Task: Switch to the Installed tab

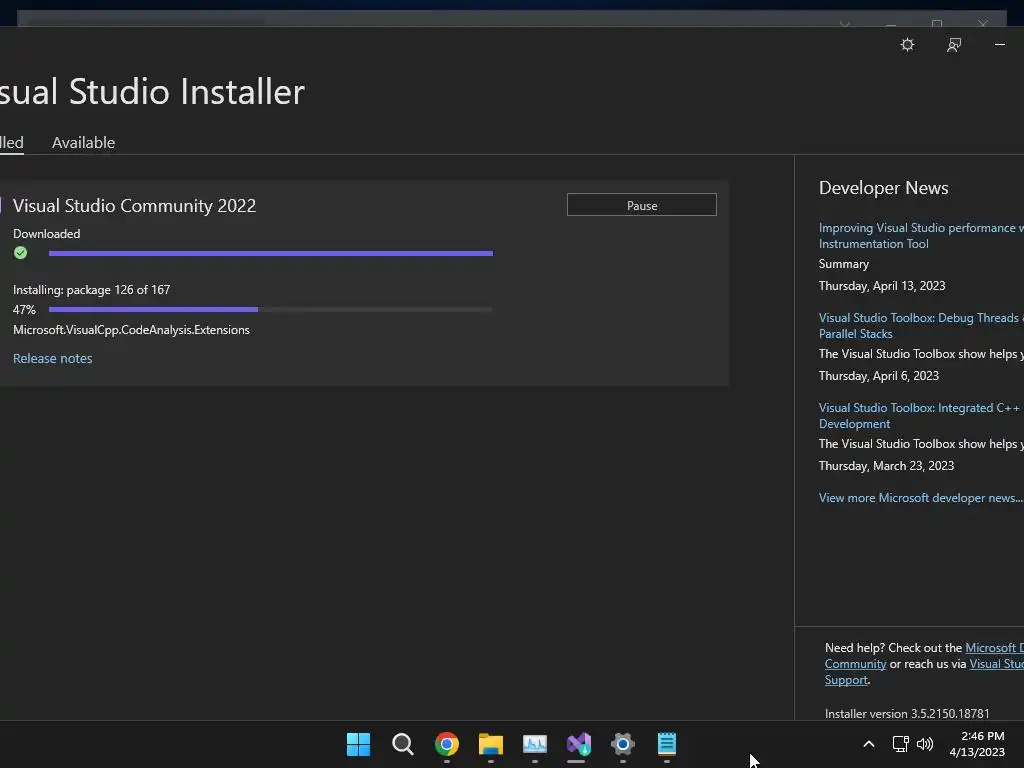Action: pos(11,142)
